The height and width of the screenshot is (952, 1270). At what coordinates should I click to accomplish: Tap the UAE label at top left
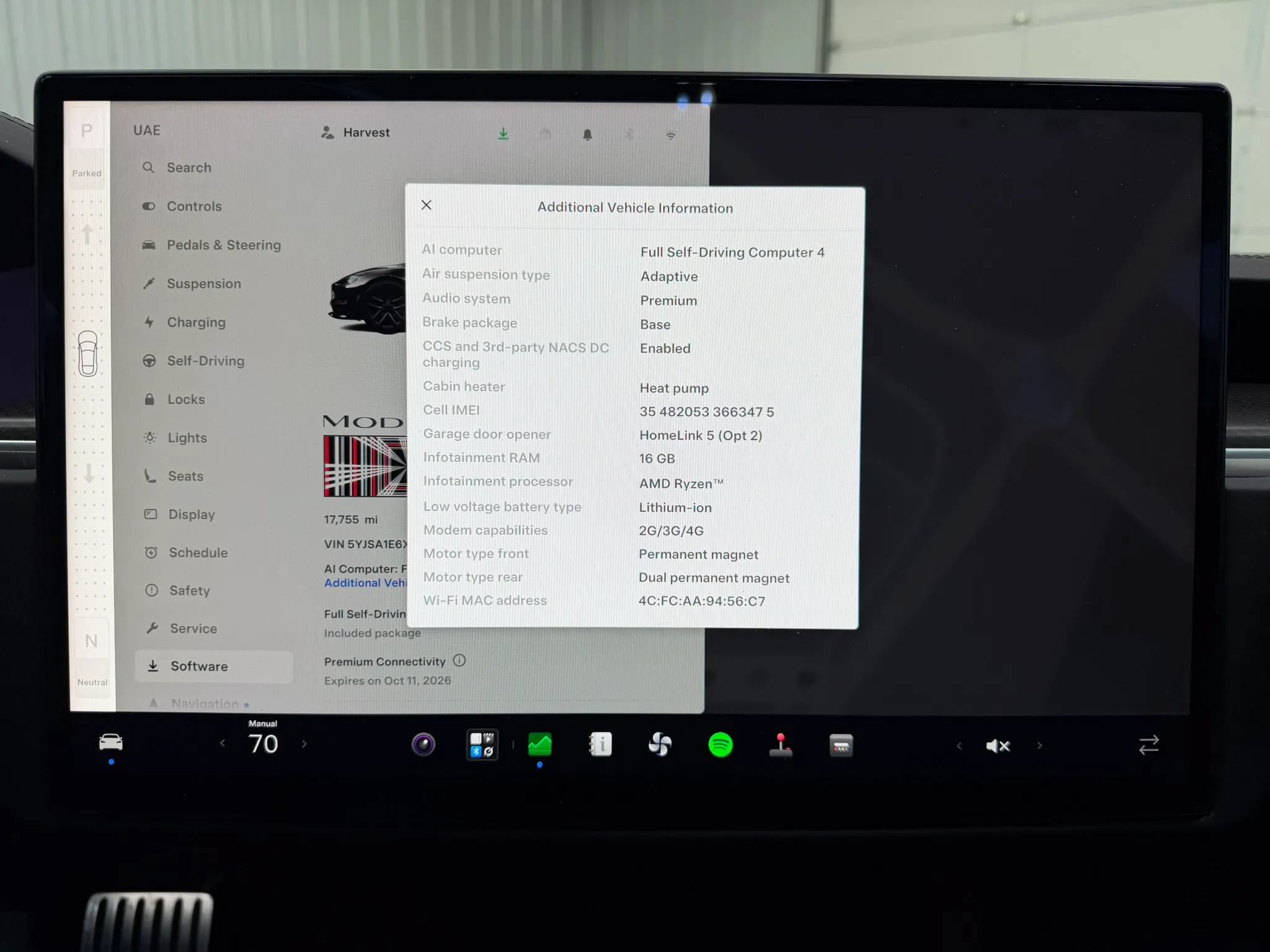pos(147,130)
